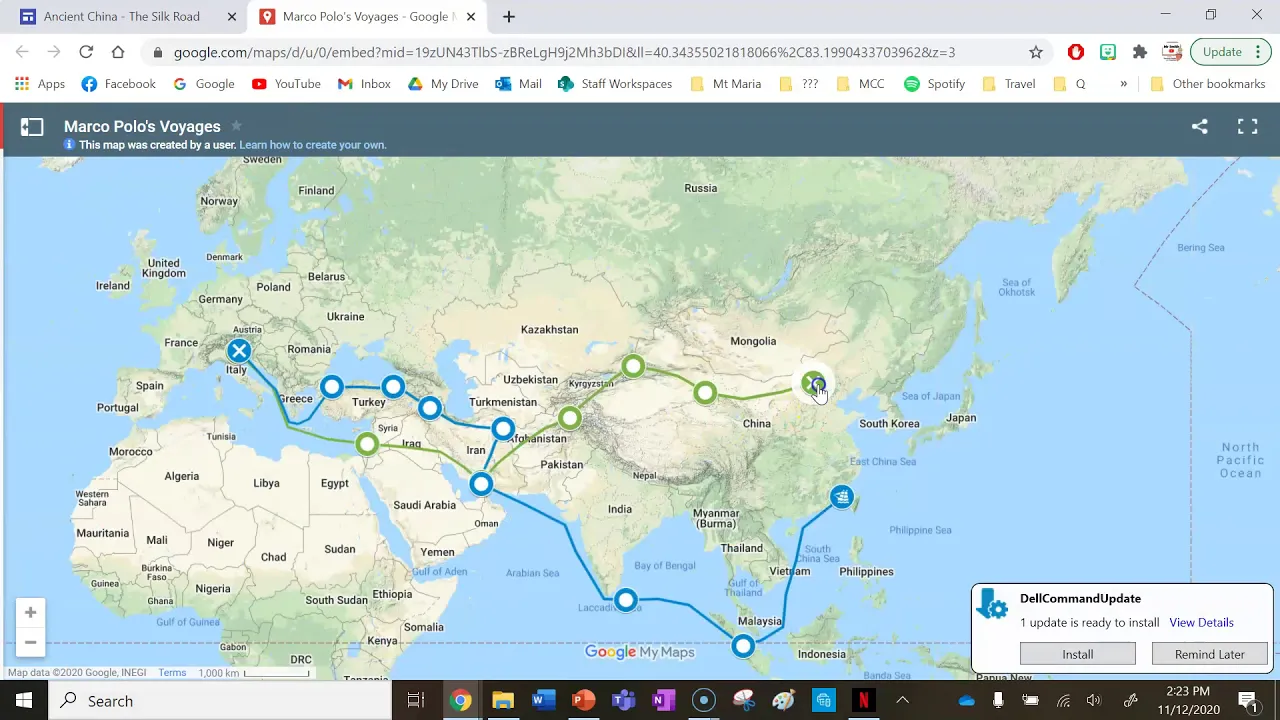Zoom in on the map
The width and height of the screenshot is (1280, 720).
pos(30,612)
